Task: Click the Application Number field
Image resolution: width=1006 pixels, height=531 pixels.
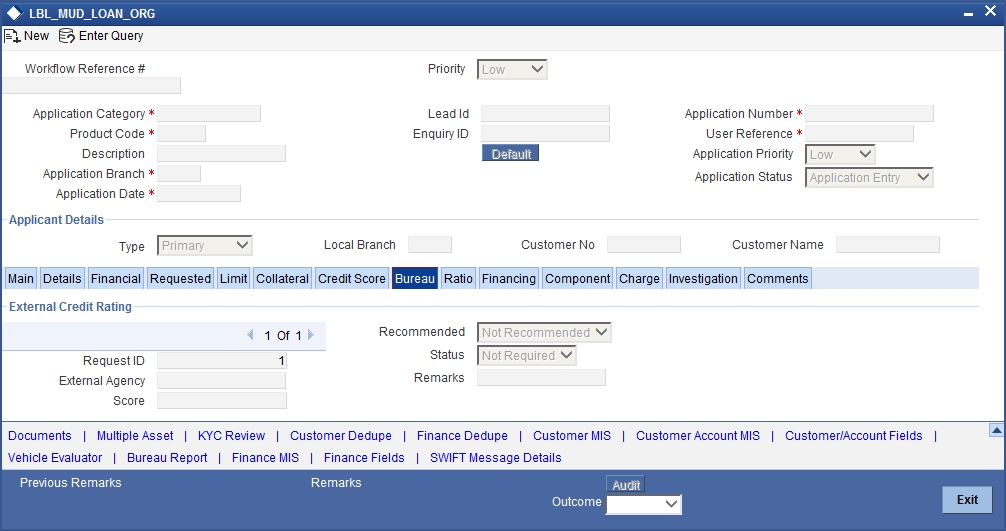Action: [869, 114]
